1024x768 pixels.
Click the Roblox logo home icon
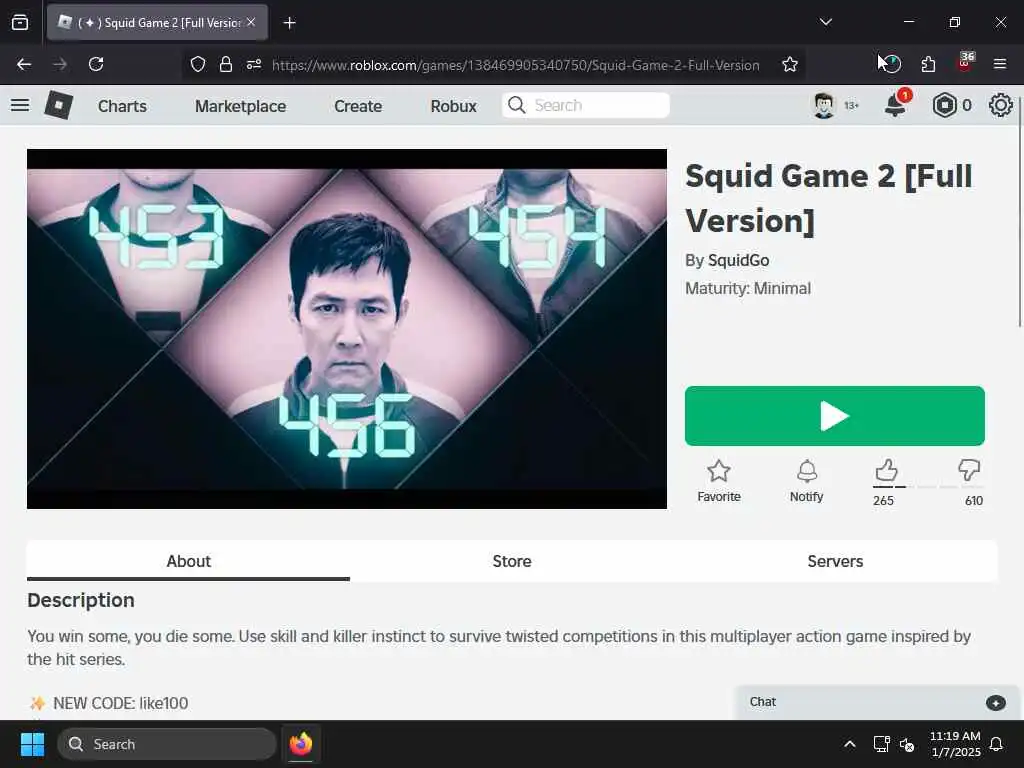59,105
